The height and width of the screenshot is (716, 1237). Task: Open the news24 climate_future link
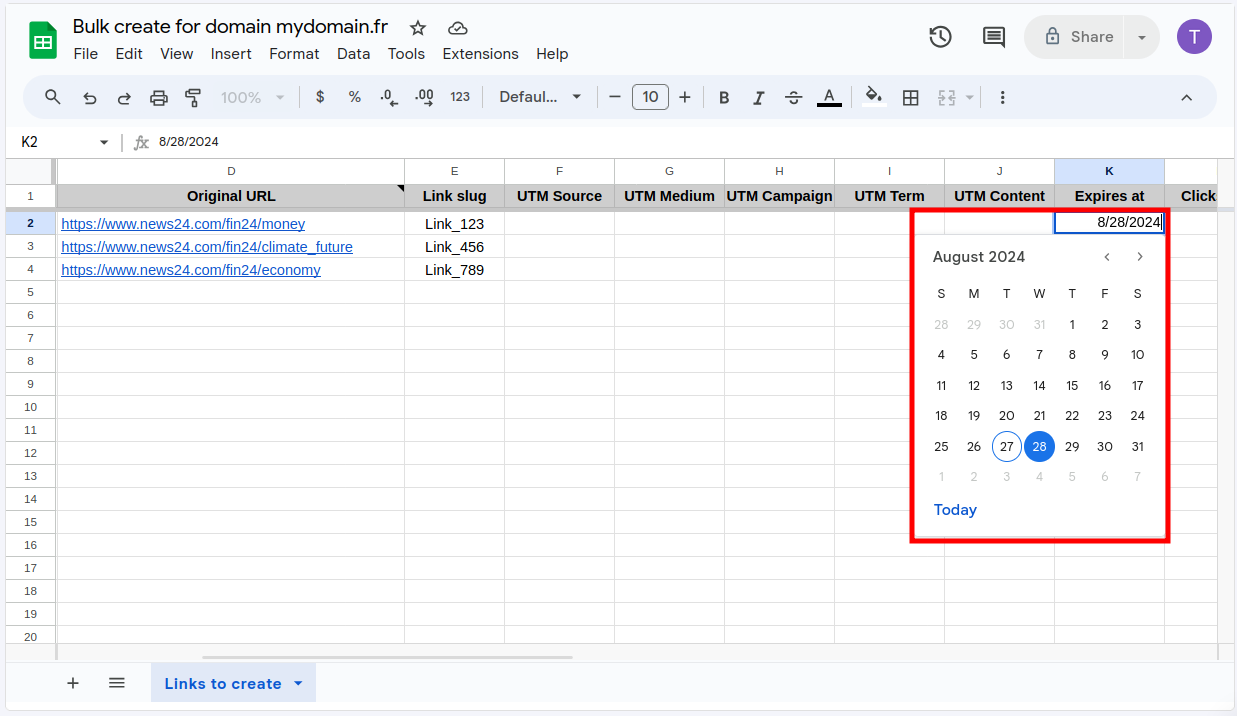pyautogui.click(x=207, y=247)
